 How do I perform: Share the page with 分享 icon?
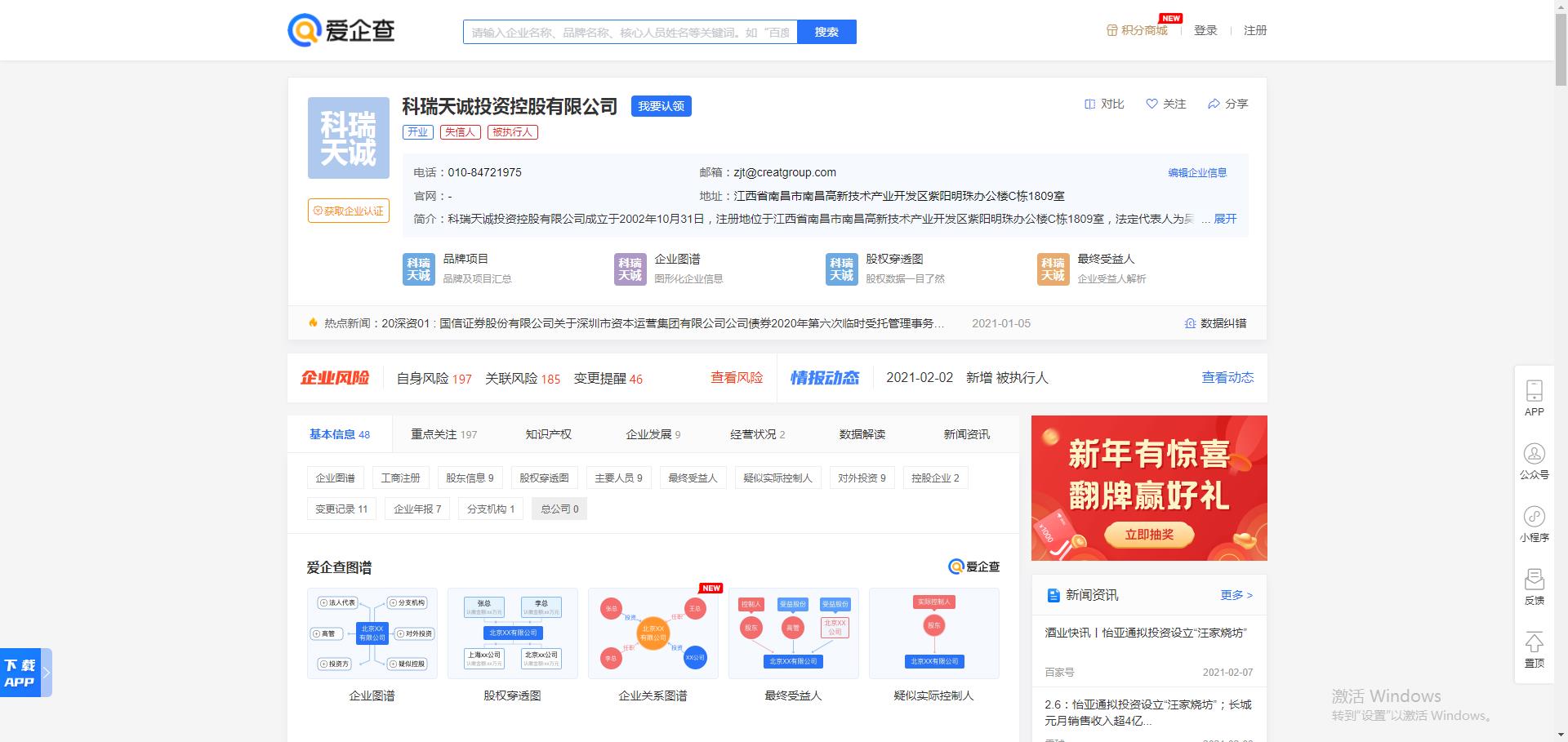coord(1214,104)
